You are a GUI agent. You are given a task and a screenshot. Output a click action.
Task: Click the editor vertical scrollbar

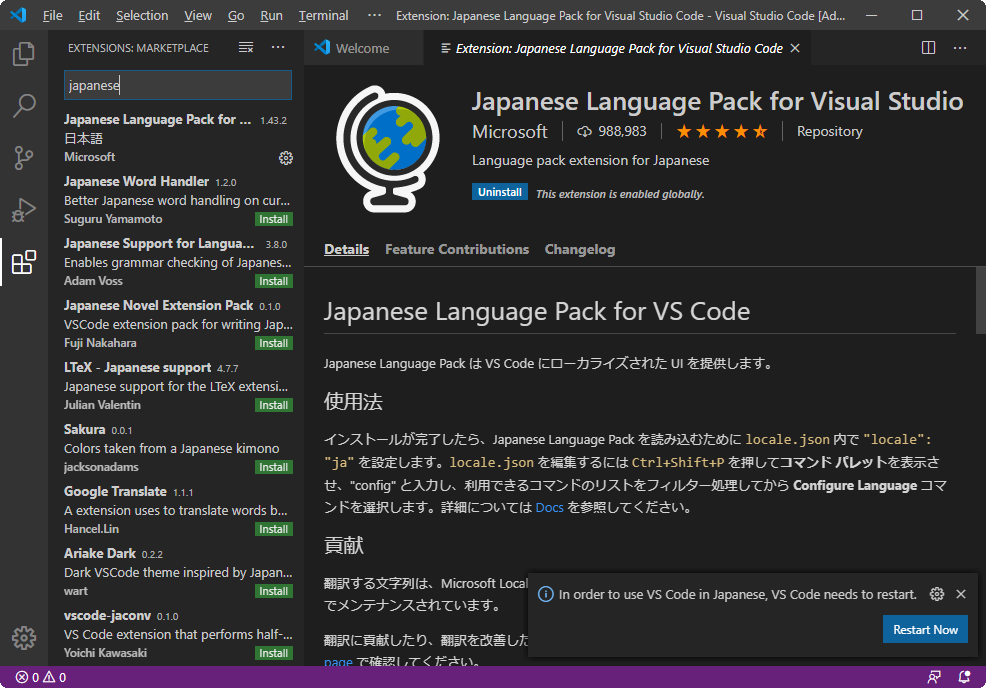click(x=980, y=300)
